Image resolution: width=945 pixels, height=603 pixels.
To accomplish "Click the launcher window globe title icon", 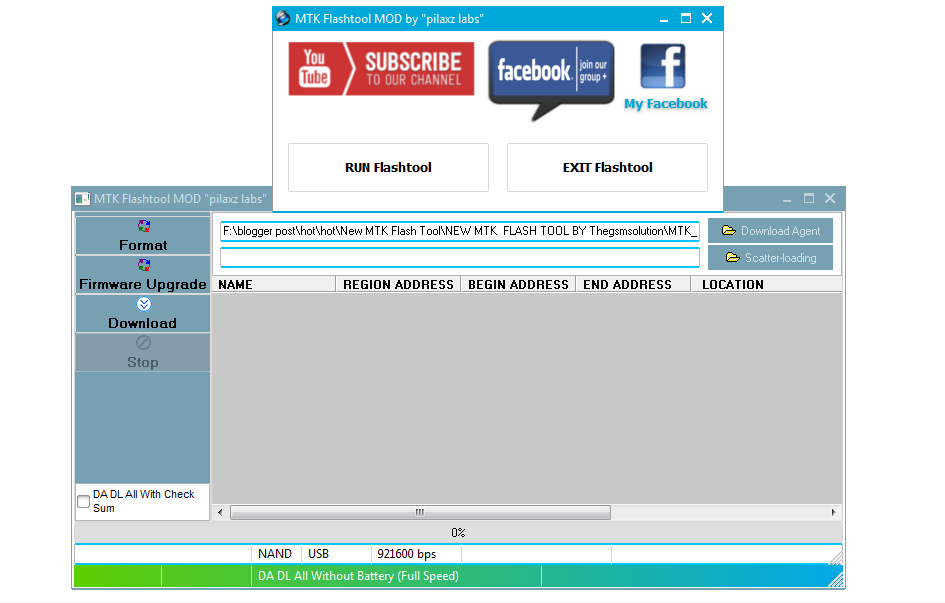I will [x=283, y=18].
